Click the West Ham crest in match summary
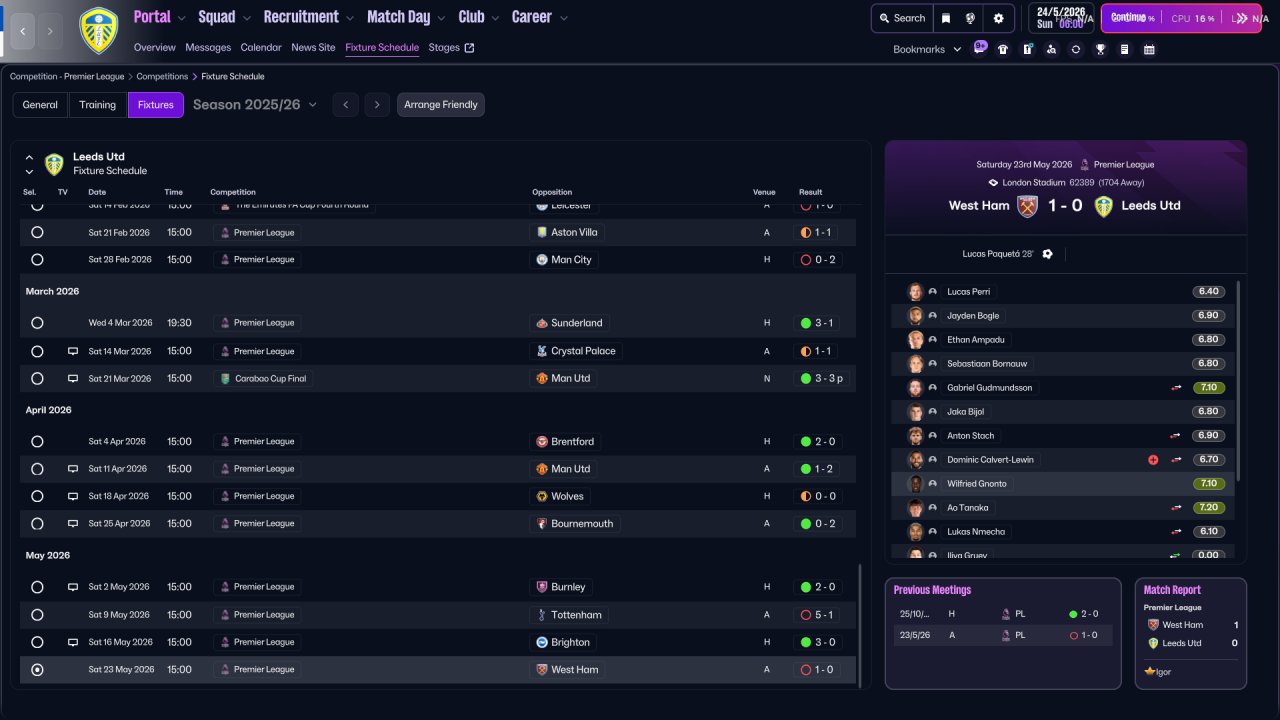The image size is (1280, 720). 1028,206
